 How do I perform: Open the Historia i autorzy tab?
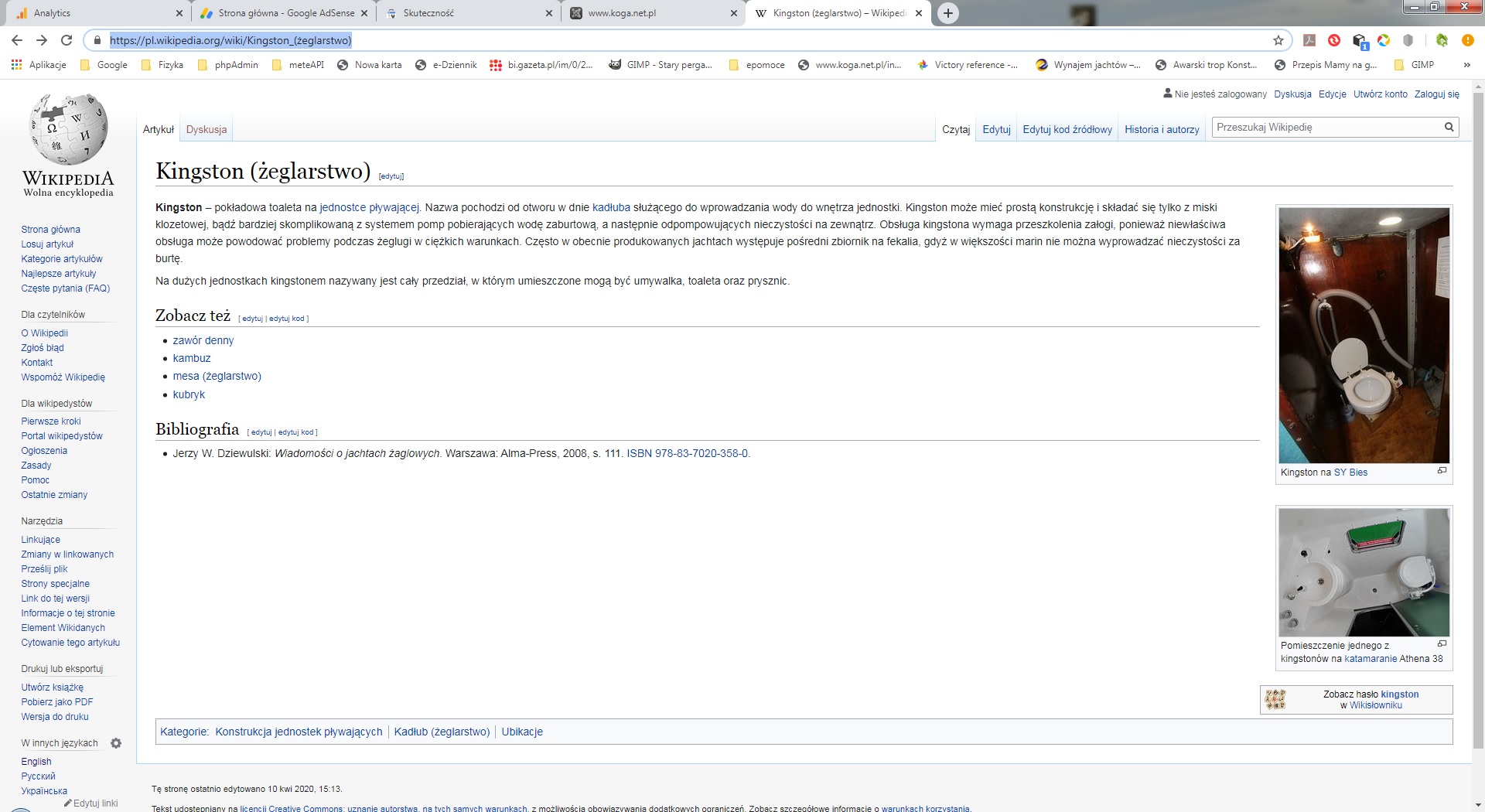1161,130
